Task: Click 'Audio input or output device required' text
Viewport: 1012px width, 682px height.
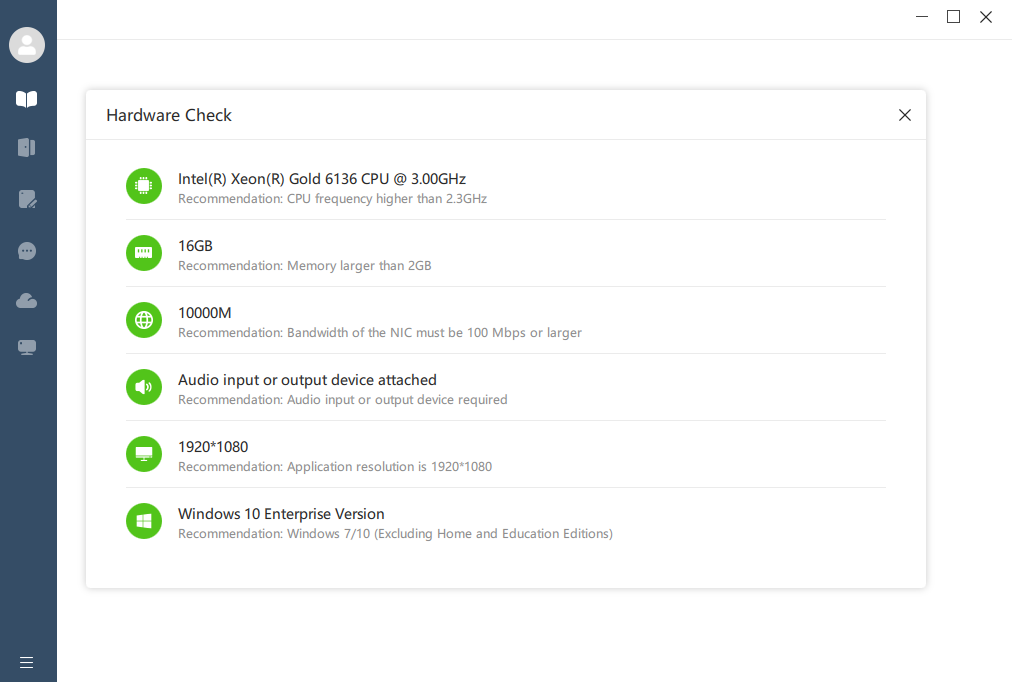Action: point(343,400)
